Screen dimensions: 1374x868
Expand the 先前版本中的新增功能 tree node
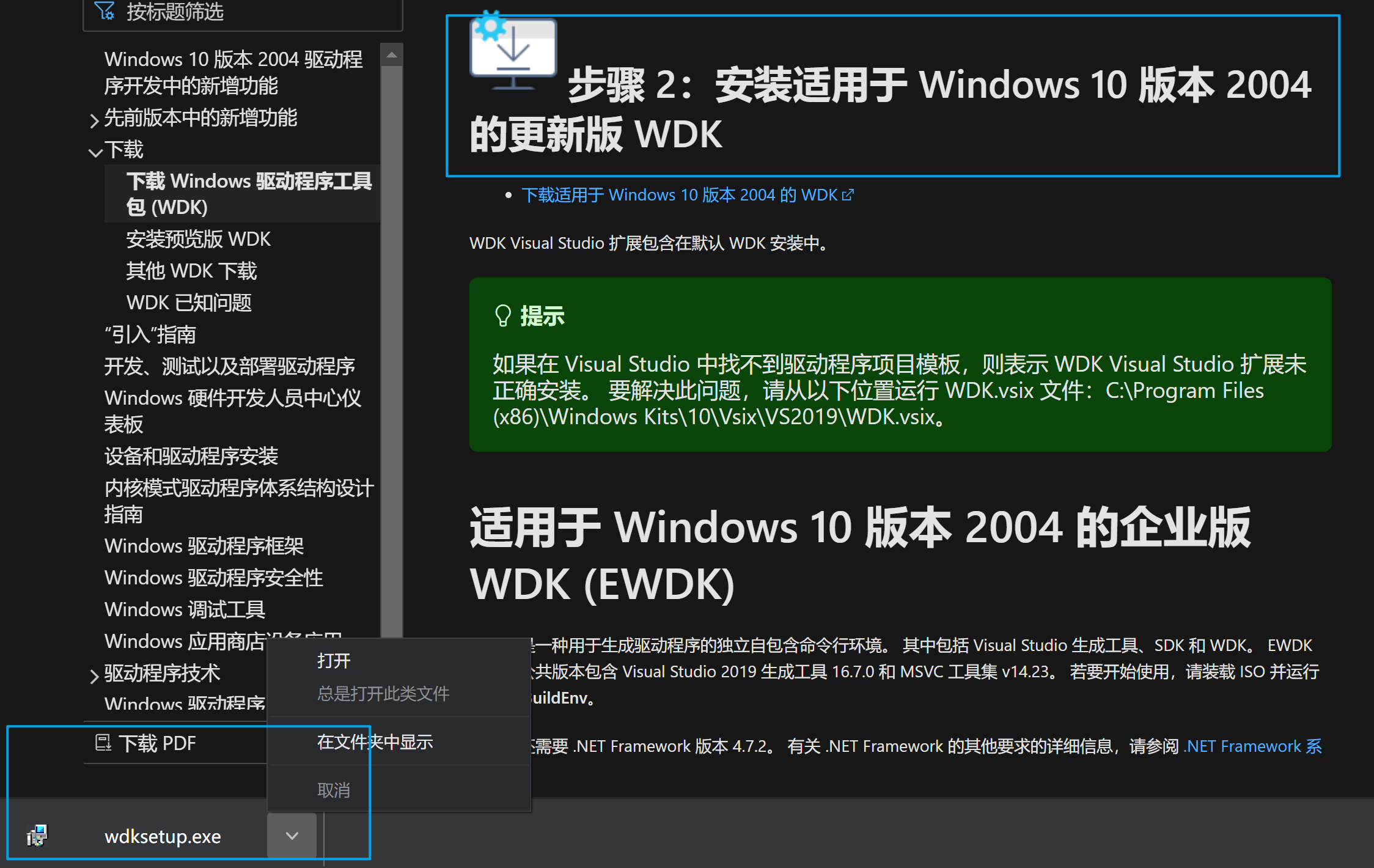pos(94,120)
